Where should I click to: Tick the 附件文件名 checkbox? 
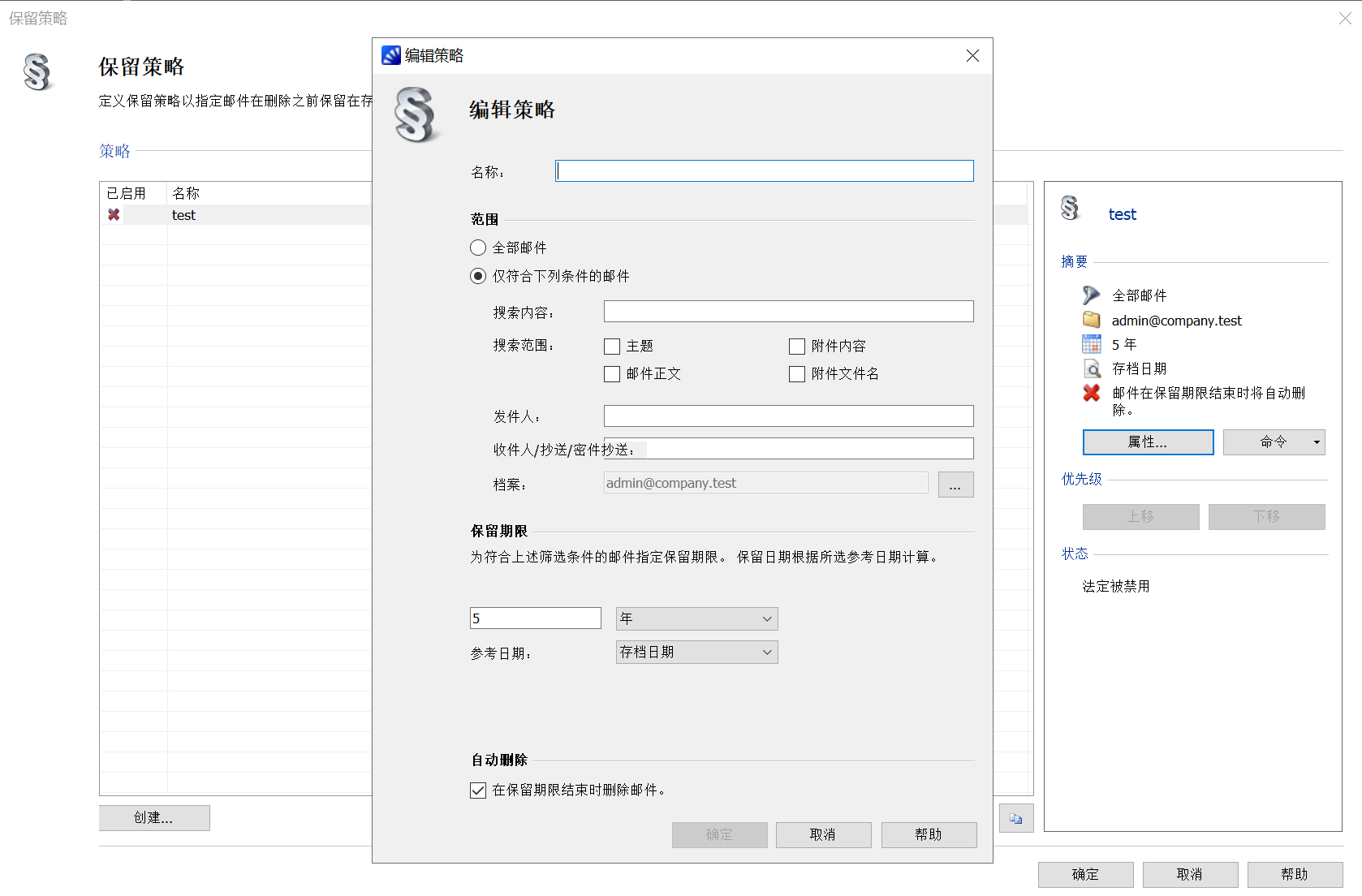[x=797, y=374]
